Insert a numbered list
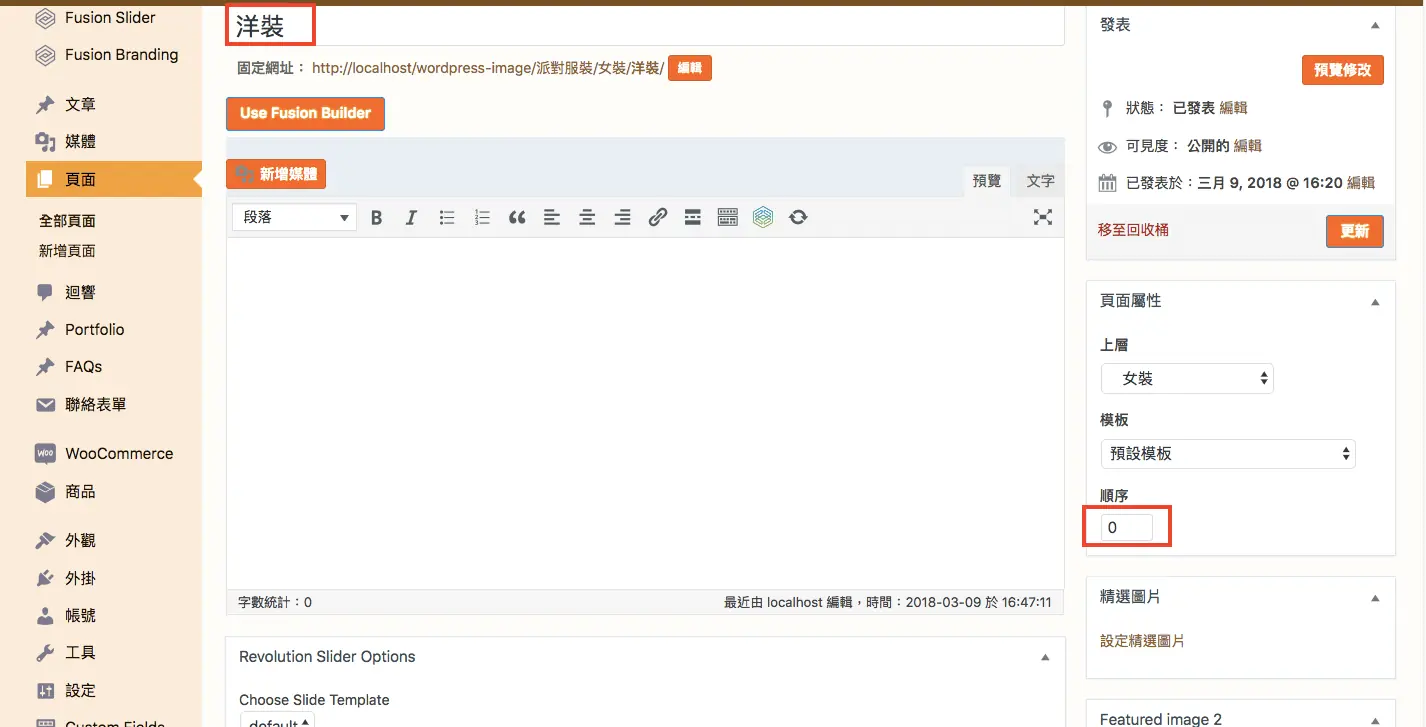1426x727 pixels. (x=482, y=217)
